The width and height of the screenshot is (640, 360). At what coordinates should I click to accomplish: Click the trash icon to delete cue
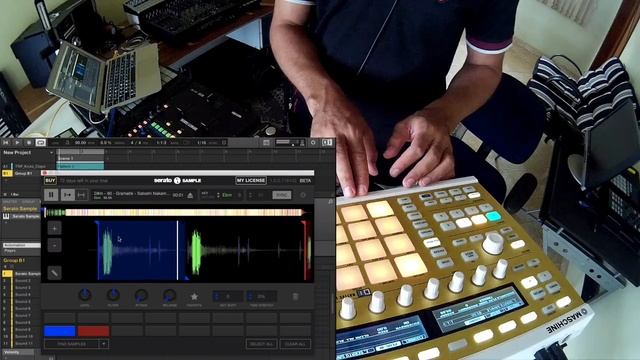tap(296, 296)
